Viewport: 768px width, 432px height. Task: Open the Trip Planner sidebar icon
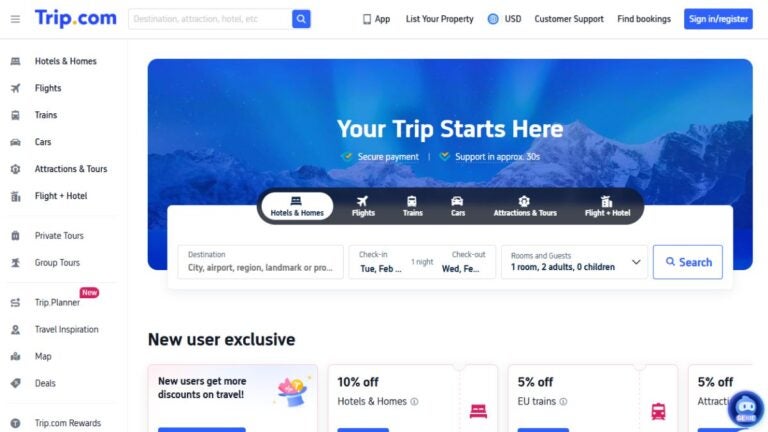point(15,302)
